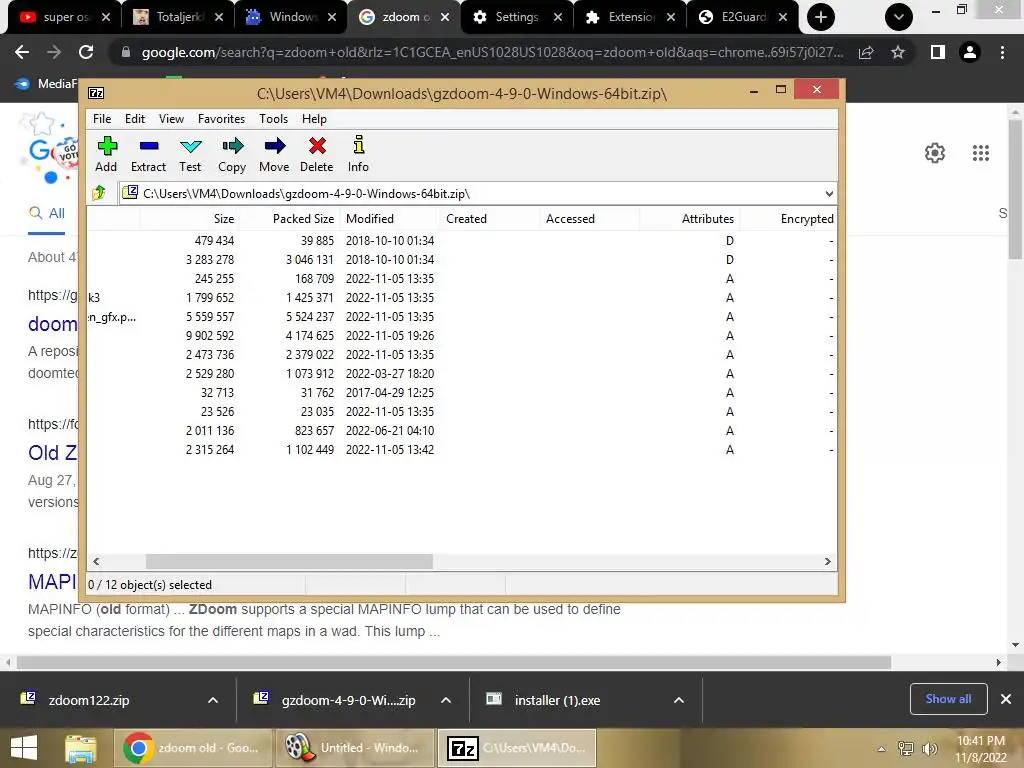Open the Favorites menu
This screenshot has height=768, width=1024.
221,119
